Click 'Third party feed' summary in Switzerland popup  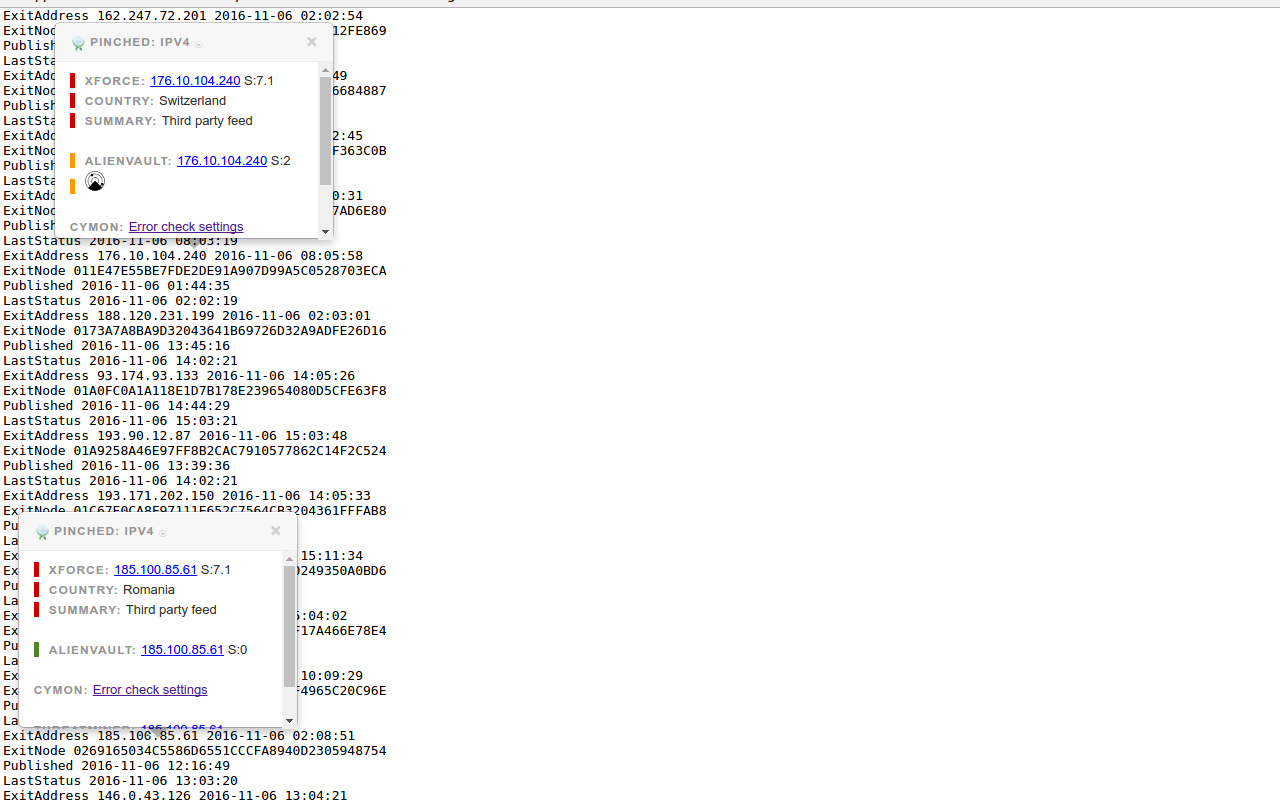click(x=207, y=121)
